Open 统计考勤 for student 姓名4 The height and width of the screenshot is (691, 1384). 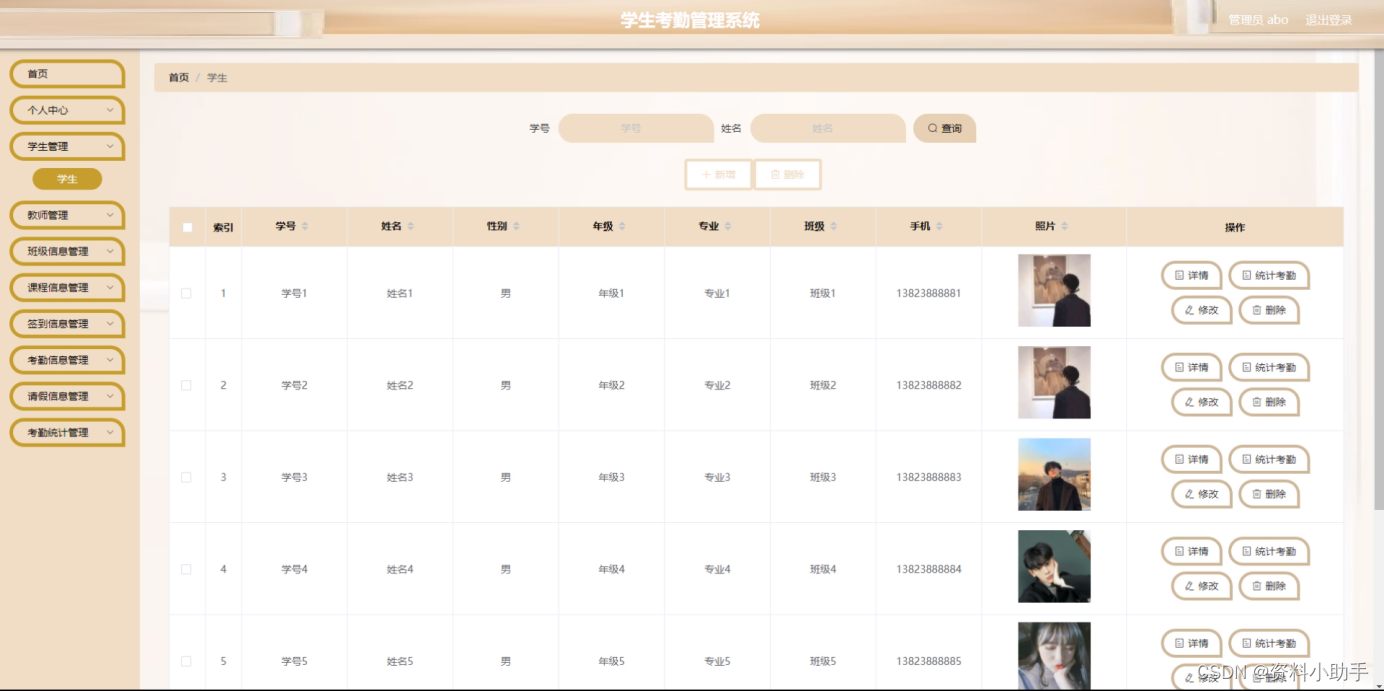pyautogui.click(x=1269, y=551)
